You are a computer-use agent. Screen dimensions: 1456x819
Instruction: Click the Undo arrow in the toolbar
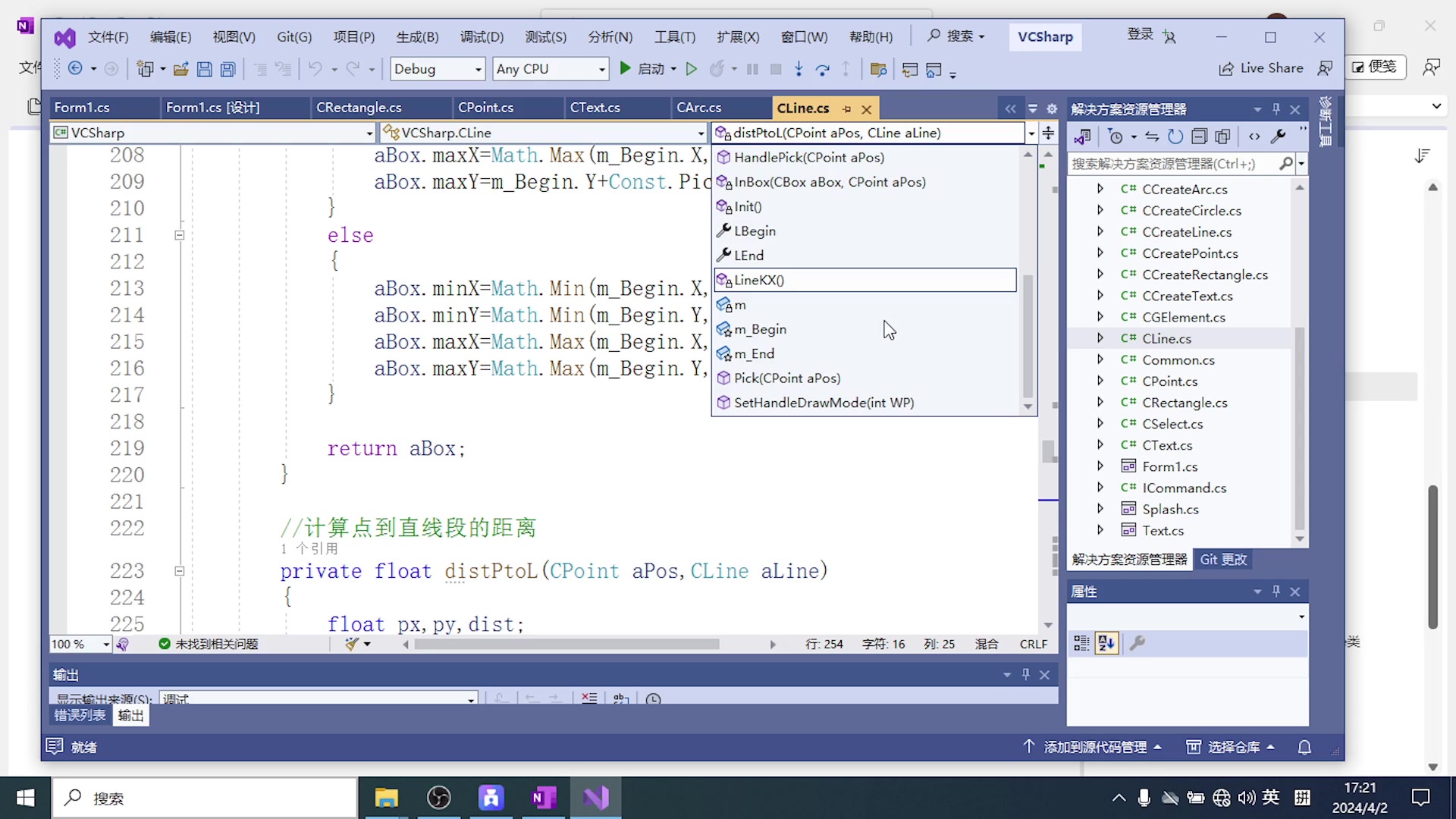315,69
